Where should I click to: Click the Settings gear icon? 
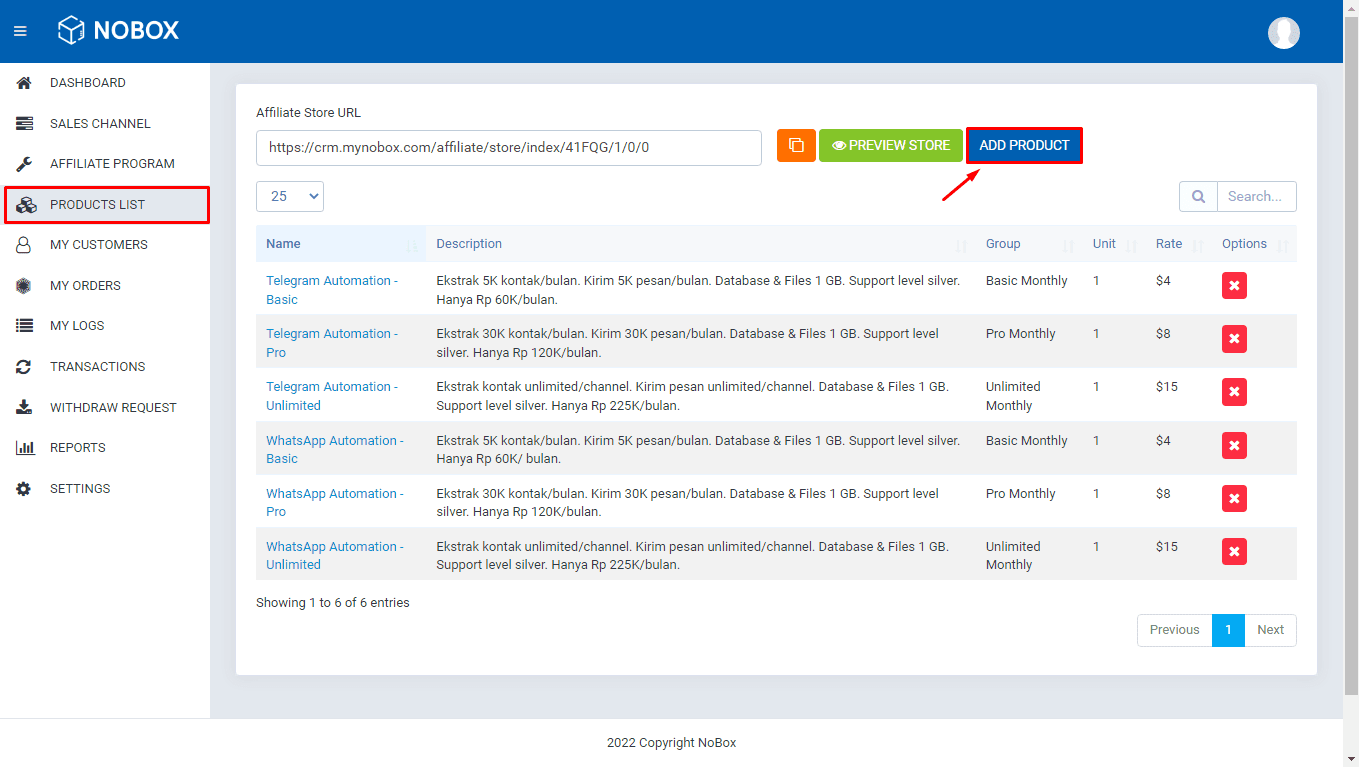click(x=25, y=489)
